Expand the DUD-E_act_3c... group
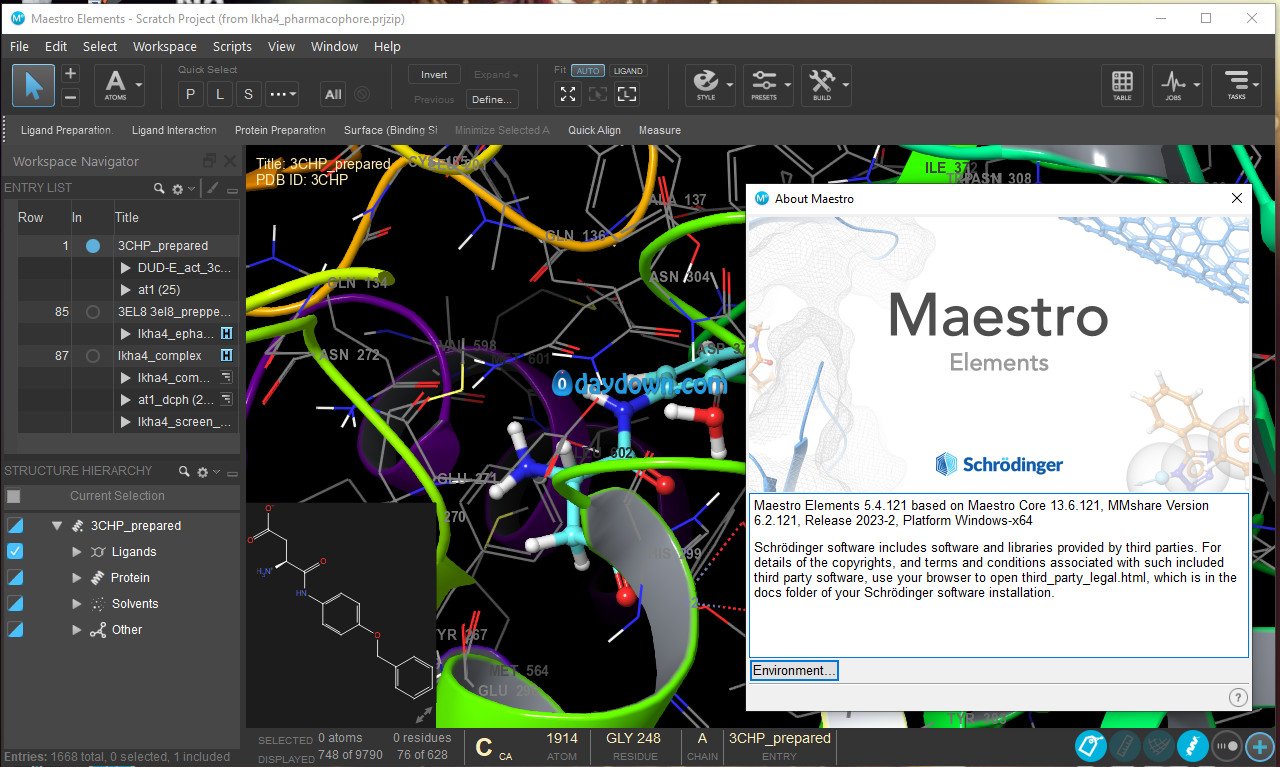 click(126, 268)
